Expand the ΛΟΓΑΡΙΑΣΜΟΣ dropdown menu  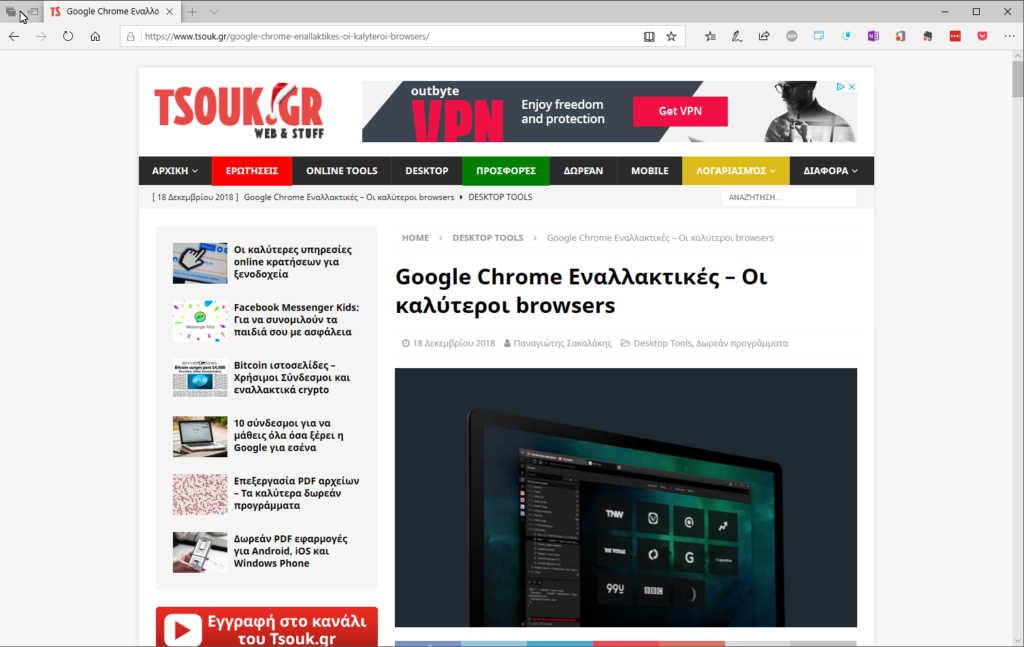pyautogui.click(x=736, y=171)
